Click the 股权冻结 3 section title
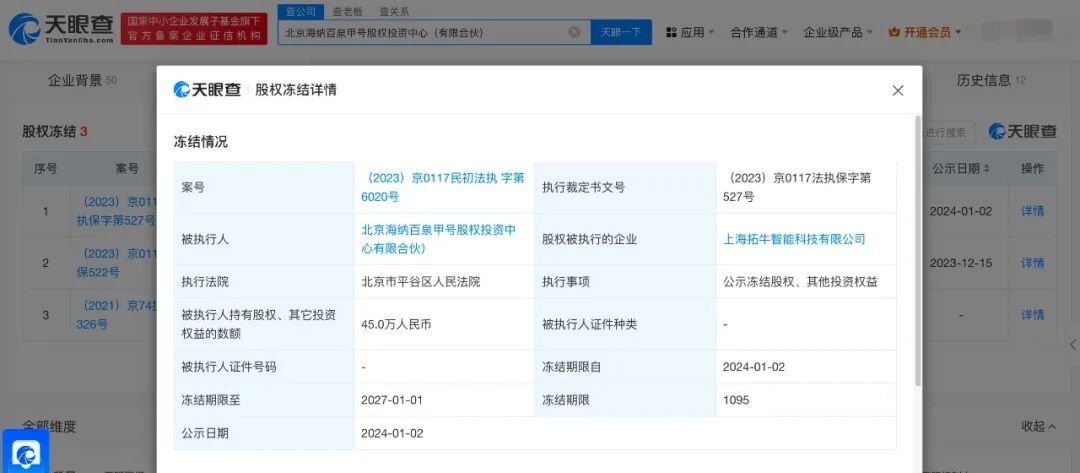Viewport: 1080px width, 473px height. 55,132
